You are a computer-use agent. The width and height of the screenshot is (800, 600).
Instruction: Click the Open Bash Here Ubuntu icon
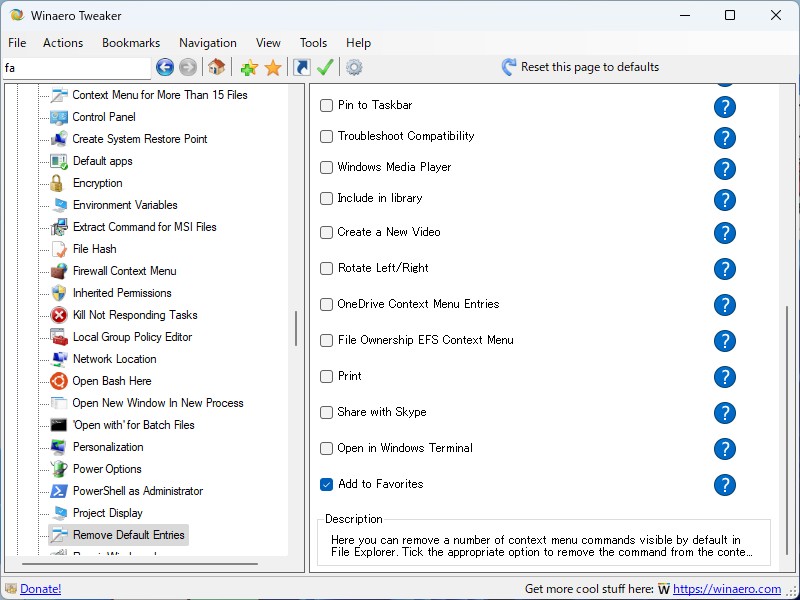(59, 381)
